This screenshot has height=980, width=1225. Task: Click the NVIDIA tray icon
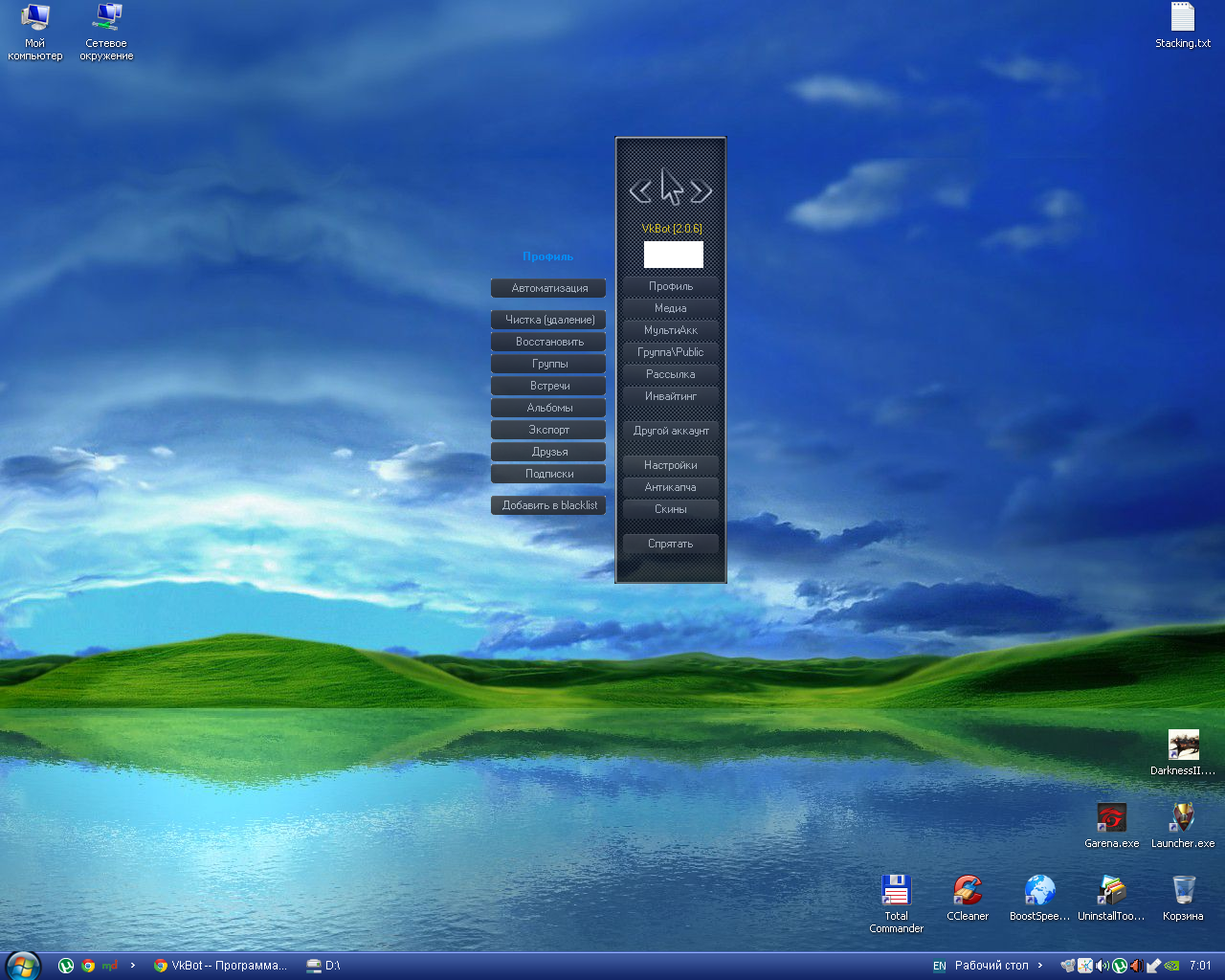pyautogui.click(x=1172, y=966)
